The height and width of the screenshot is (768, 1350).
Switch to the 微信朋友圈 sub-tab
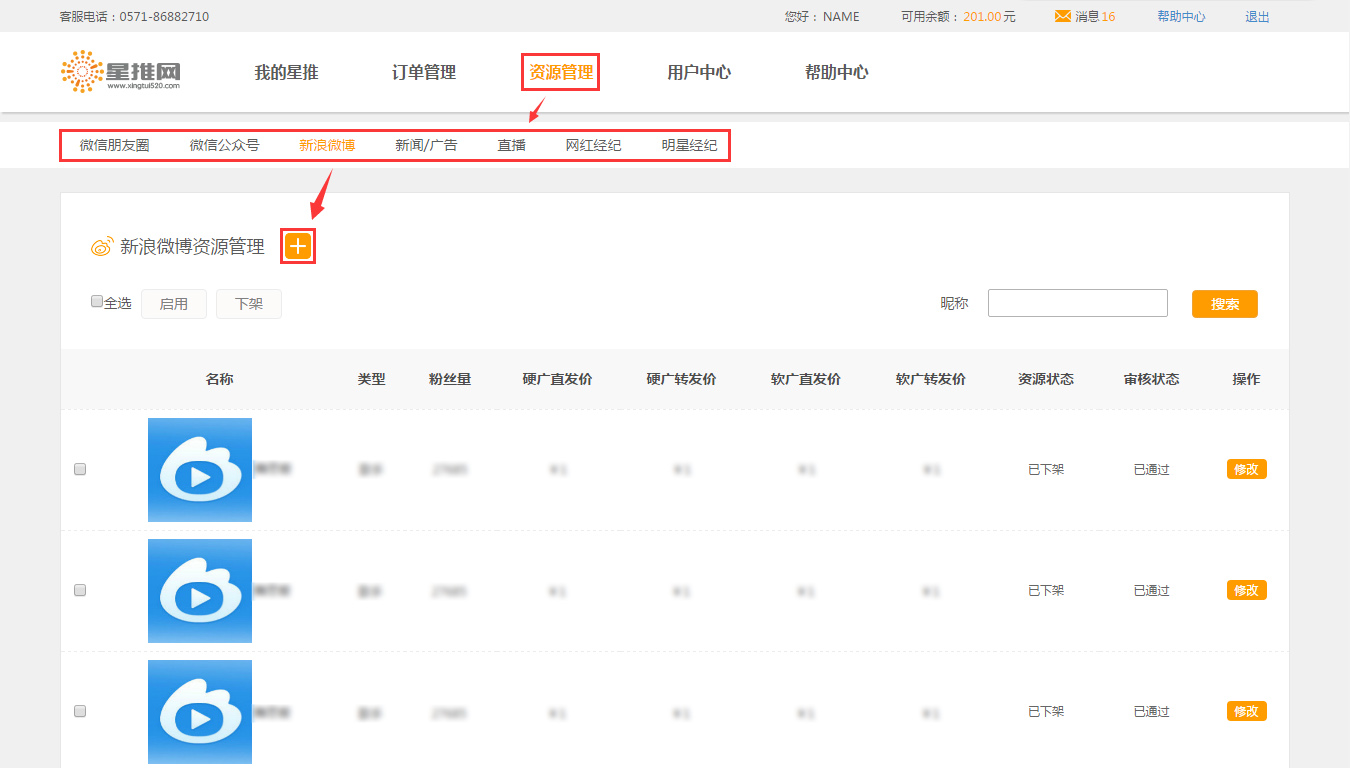(x=115, y=145)
